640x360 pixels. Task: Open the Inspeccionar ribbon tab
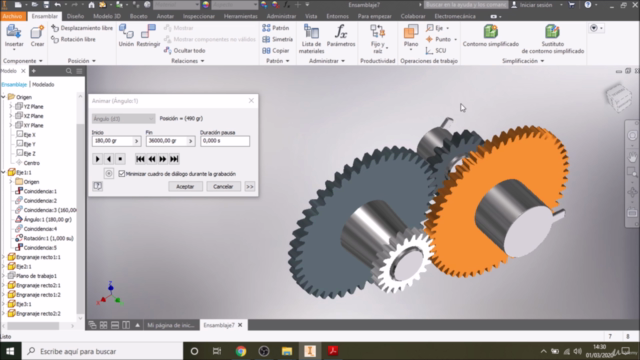click(x=199, y=16)
